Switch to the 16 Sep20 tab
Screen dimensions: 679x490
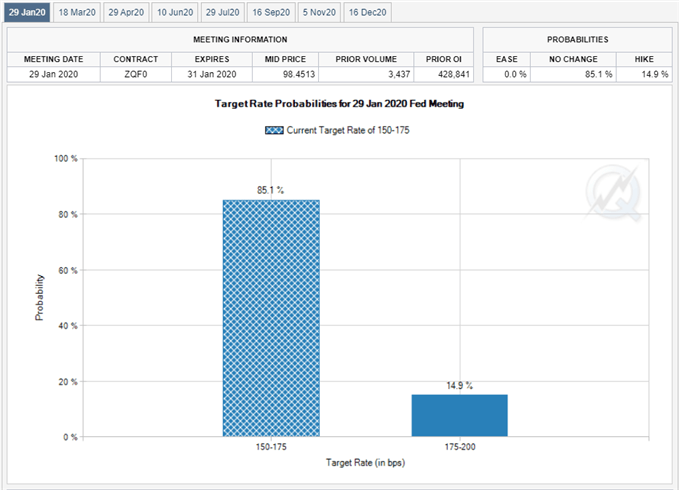pyautogui.click(x=271, y=12)
